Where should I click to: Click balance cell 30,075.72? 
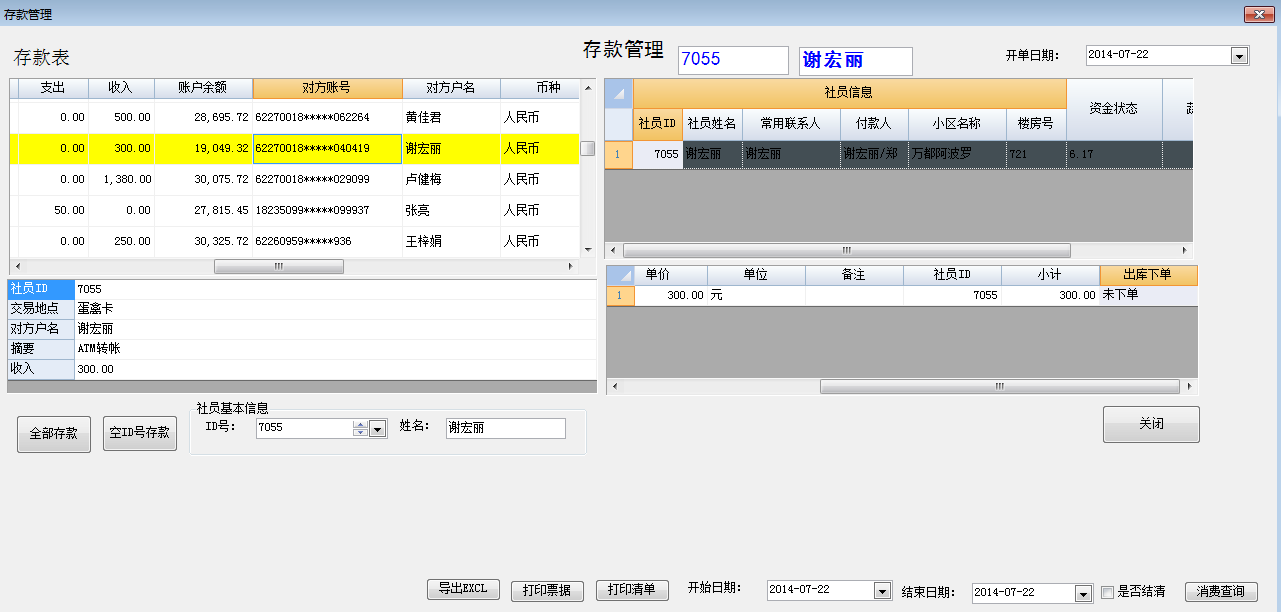pyautogui.click(x=204, y=179)
